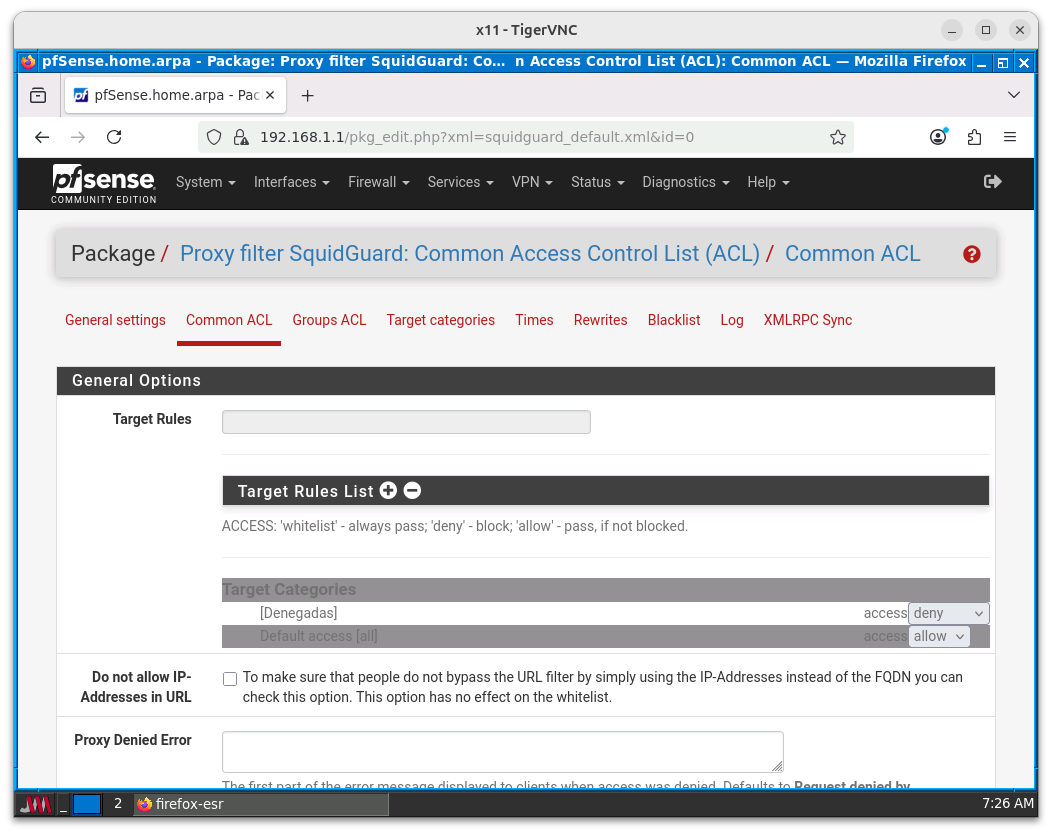1052x834 pixels.
Task: Click the pfSense logout icon
Action: click(x=992, y=182)
